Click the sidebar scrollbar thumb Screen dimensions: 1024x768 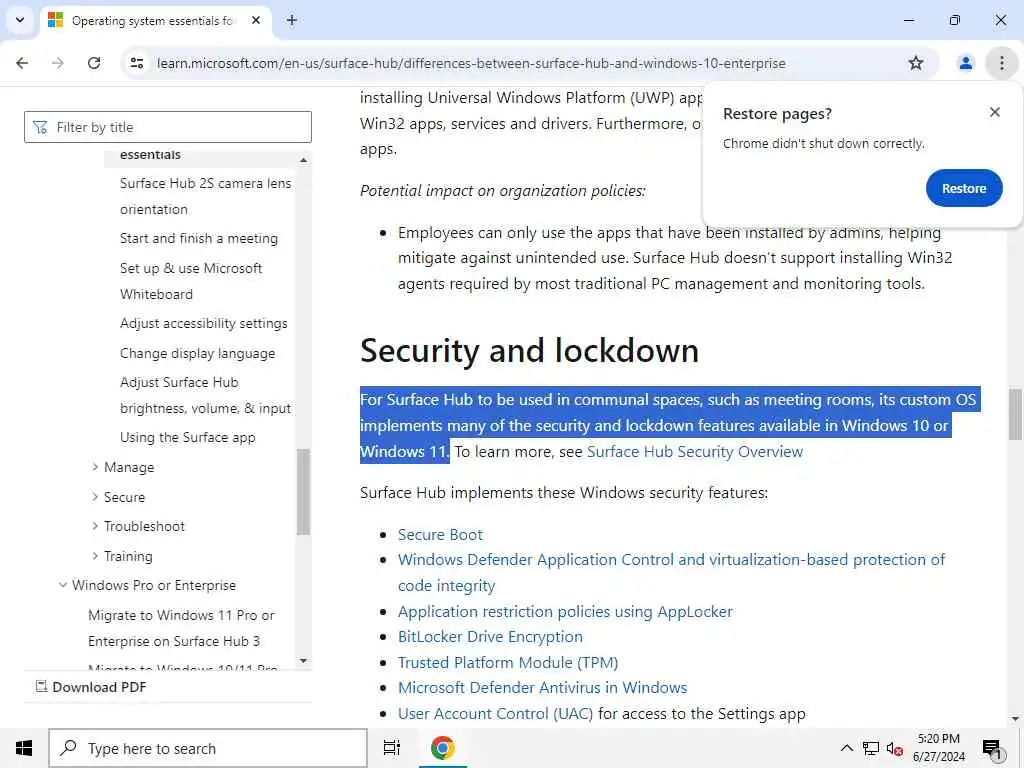[303, 492]
